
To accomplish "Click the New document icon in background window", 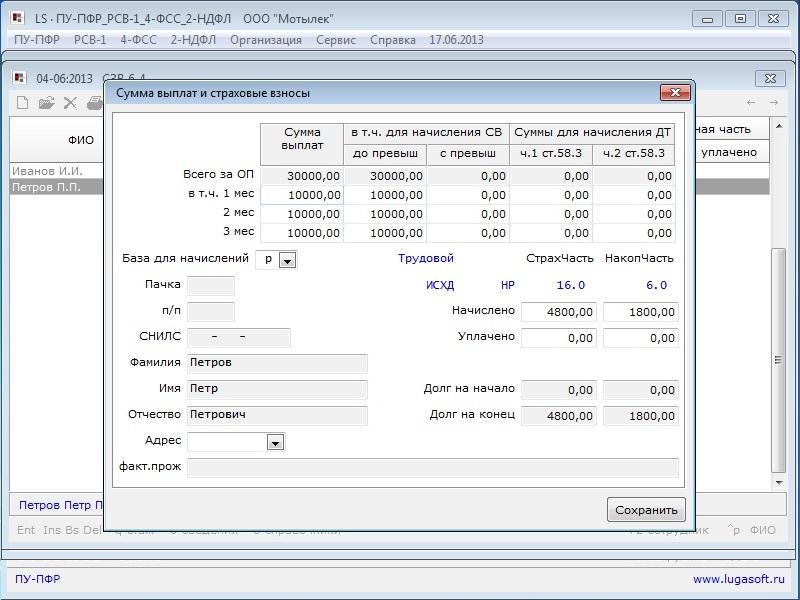I will (x=22, y=103).
